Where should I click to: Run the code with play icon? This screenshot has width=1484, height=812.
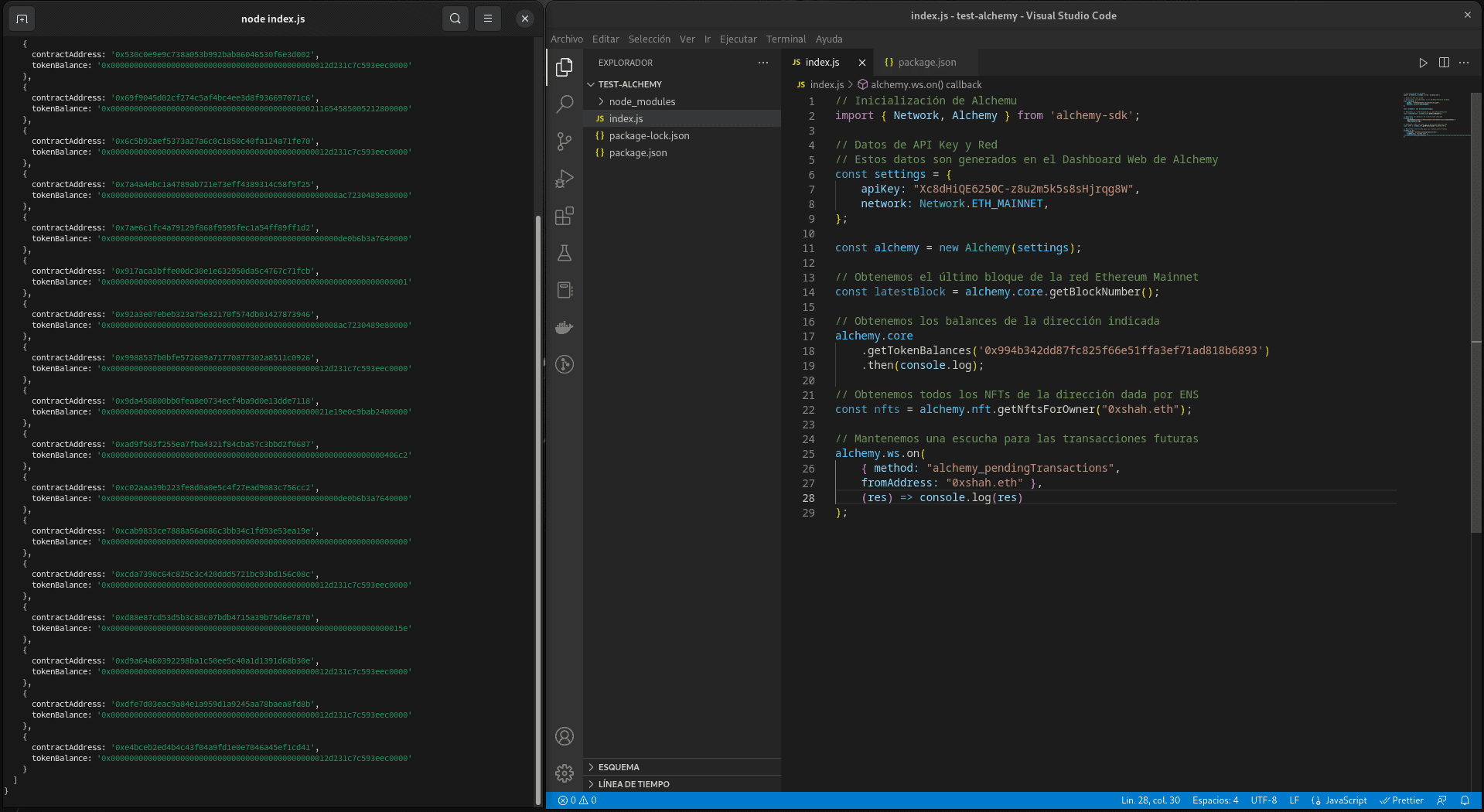[x=1423, y=63]
